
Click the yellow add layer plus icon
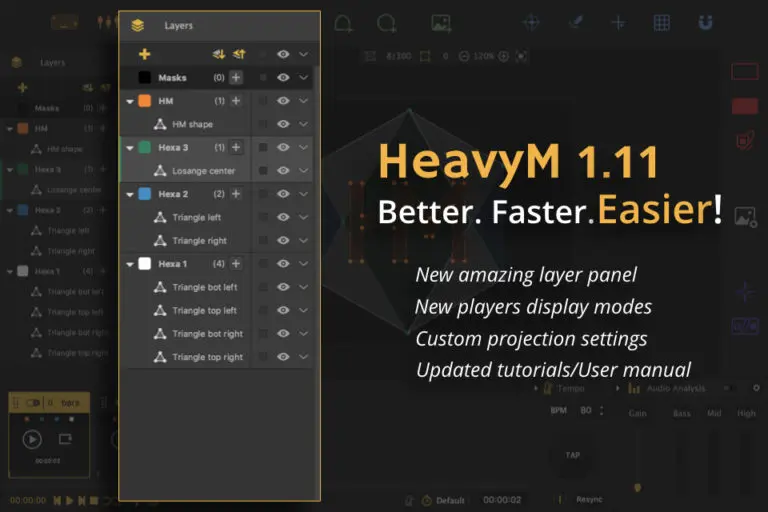(x=144, y=54)
